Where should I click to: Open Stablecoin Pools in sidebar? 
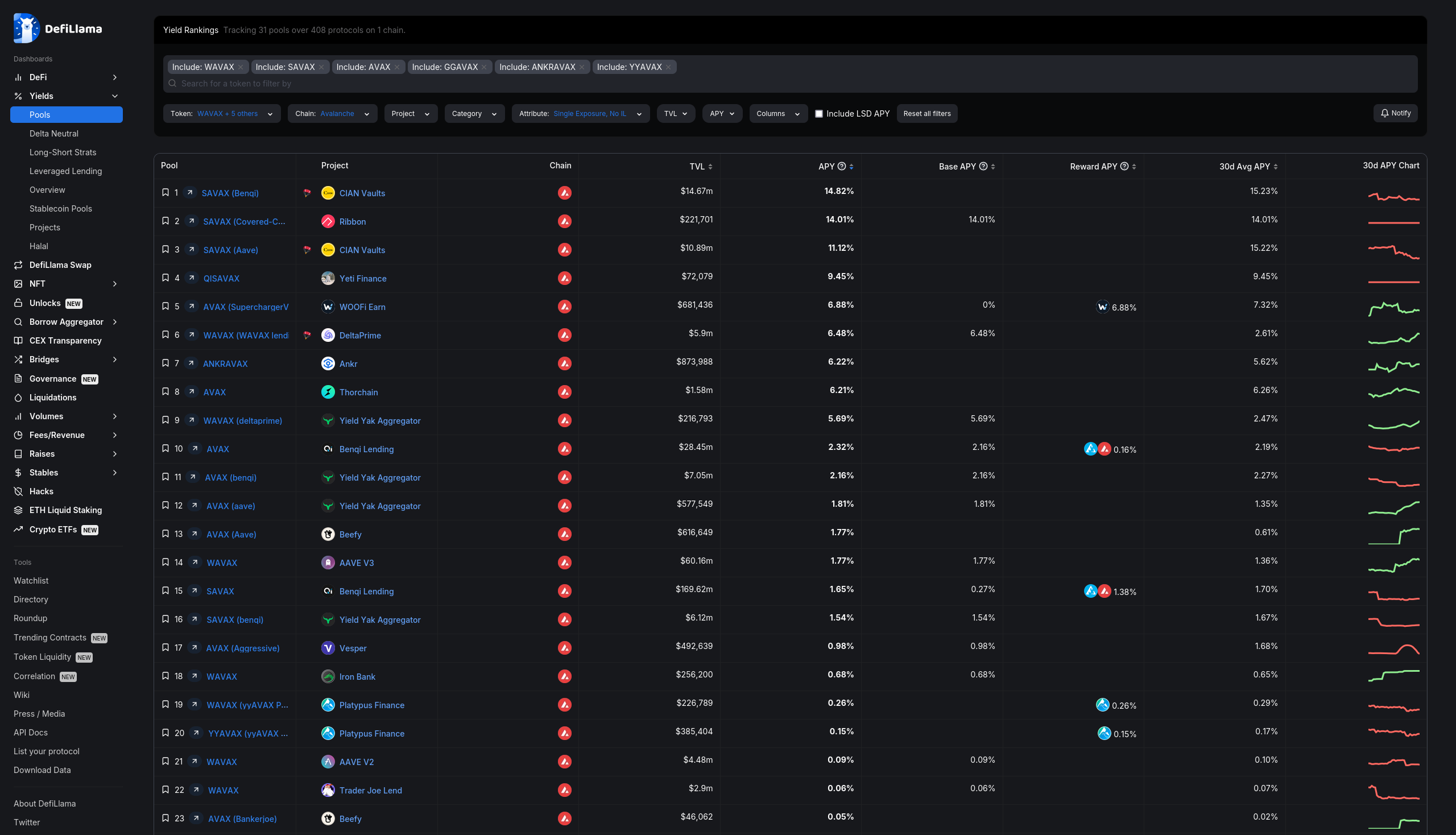[x=61, y=209]
